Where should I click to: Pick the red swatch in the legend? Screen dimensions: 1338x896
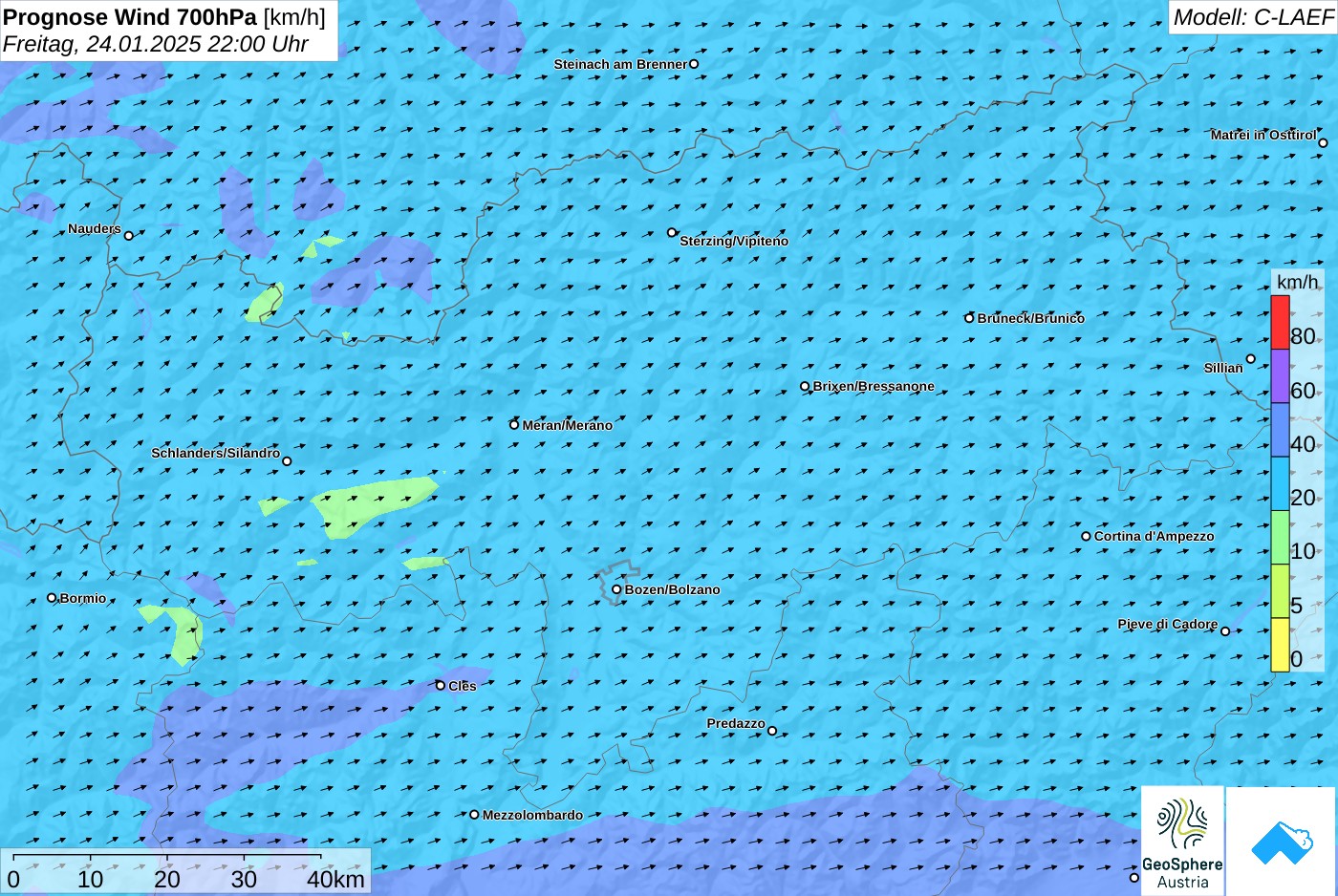[1280, 323]
